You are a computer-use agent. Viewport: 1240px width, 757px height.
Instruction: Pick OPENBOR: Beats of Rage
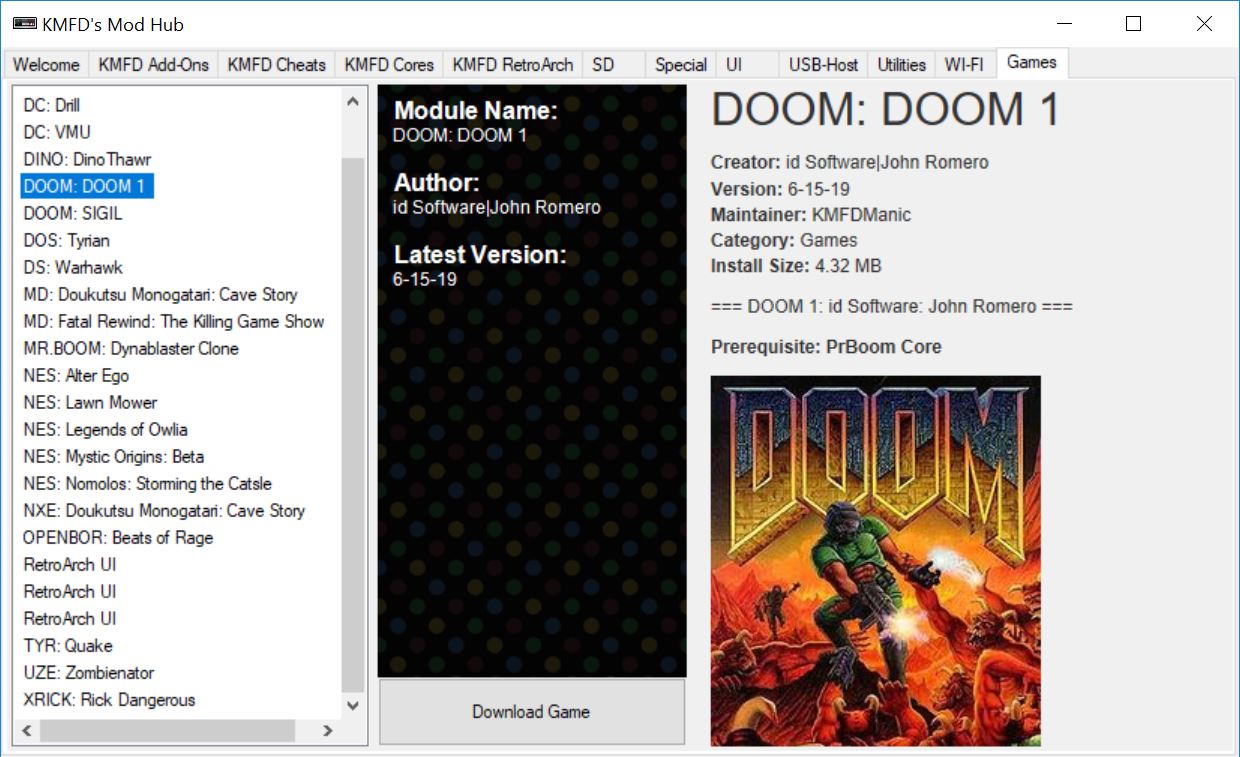pyautogui.click(x=118, y=537)
